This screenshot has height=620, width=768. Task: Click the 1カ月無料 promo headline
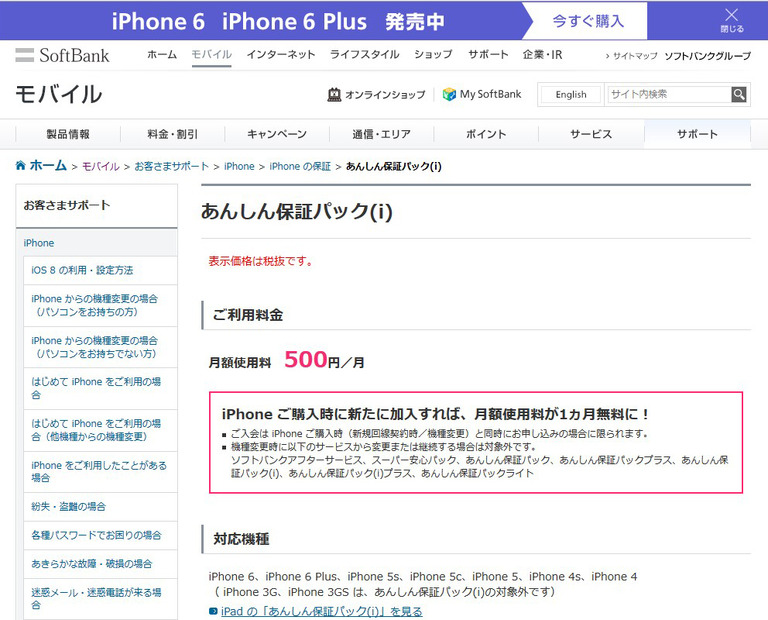pos(435,414)
